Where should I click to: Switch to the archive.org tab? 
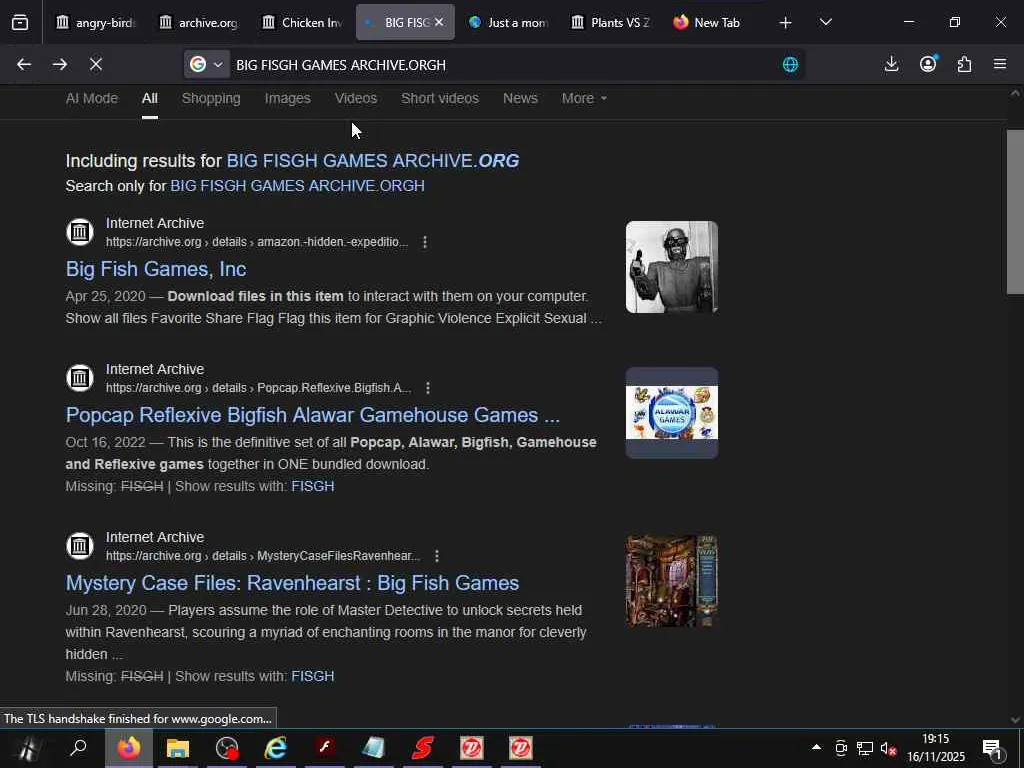pyautogui.click(x=198, y=23)
